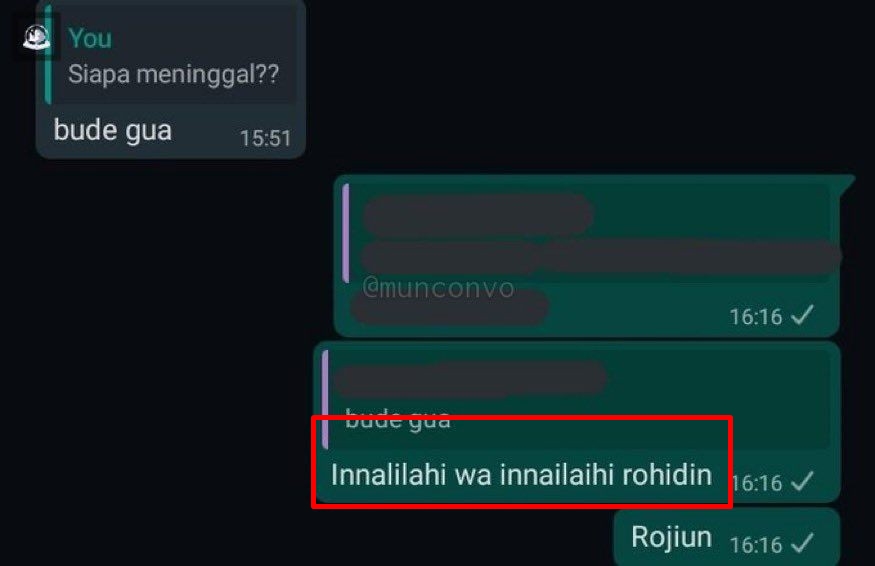
Task: Tap the @munconvo watermark text
Action: pyautogui.click(x=439, y=288)
